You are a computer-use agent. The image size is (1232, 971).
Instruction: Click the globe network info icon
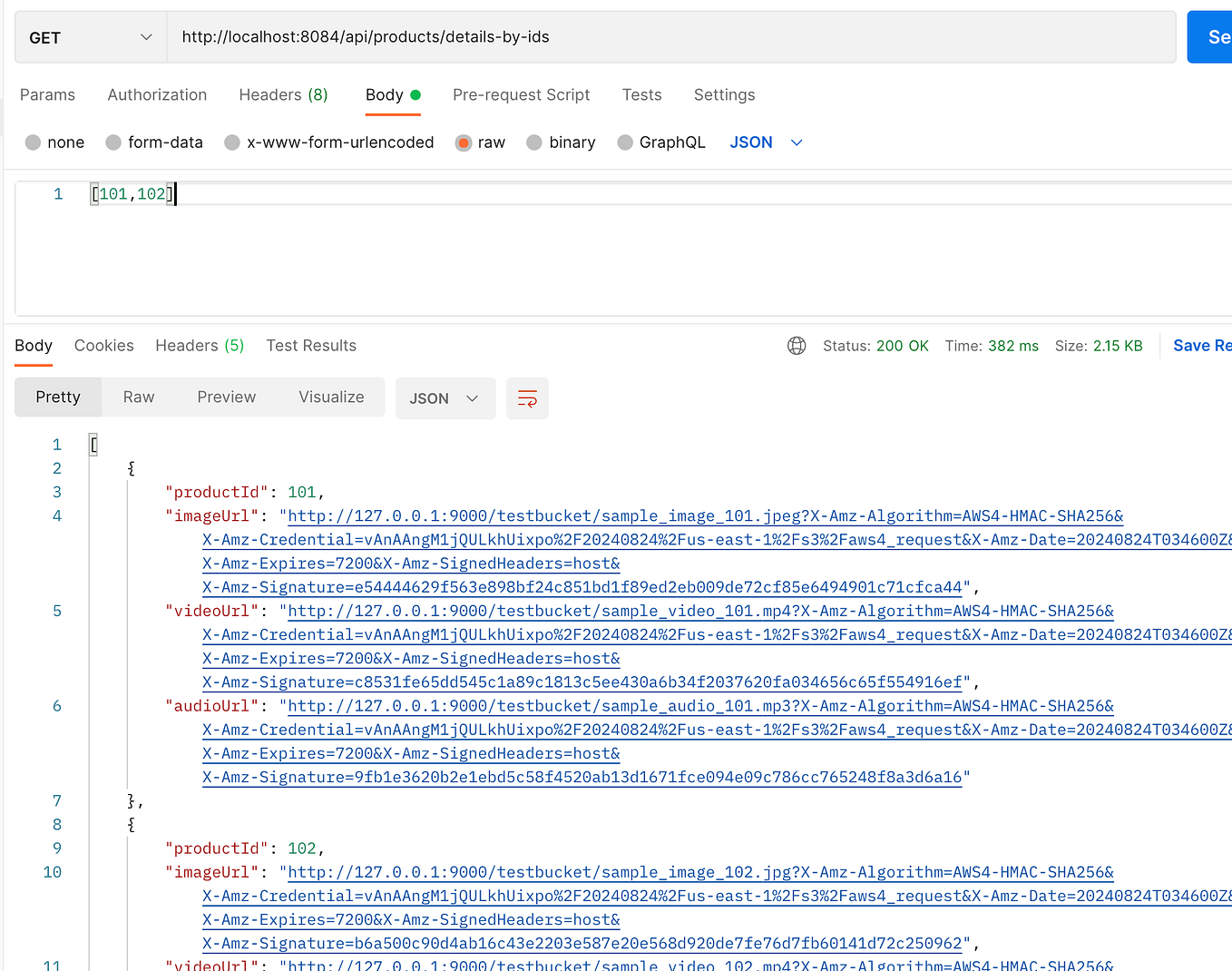[x=797, y=346]
